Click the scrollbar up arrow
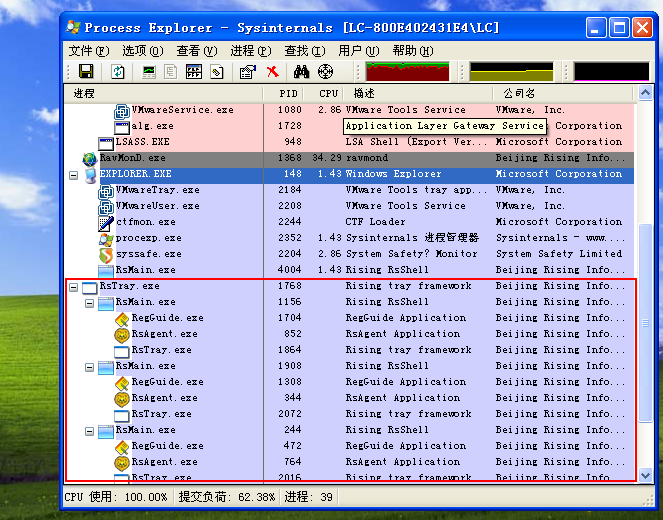The width and height of the screenshot is (663, 520). click(645, 93)
